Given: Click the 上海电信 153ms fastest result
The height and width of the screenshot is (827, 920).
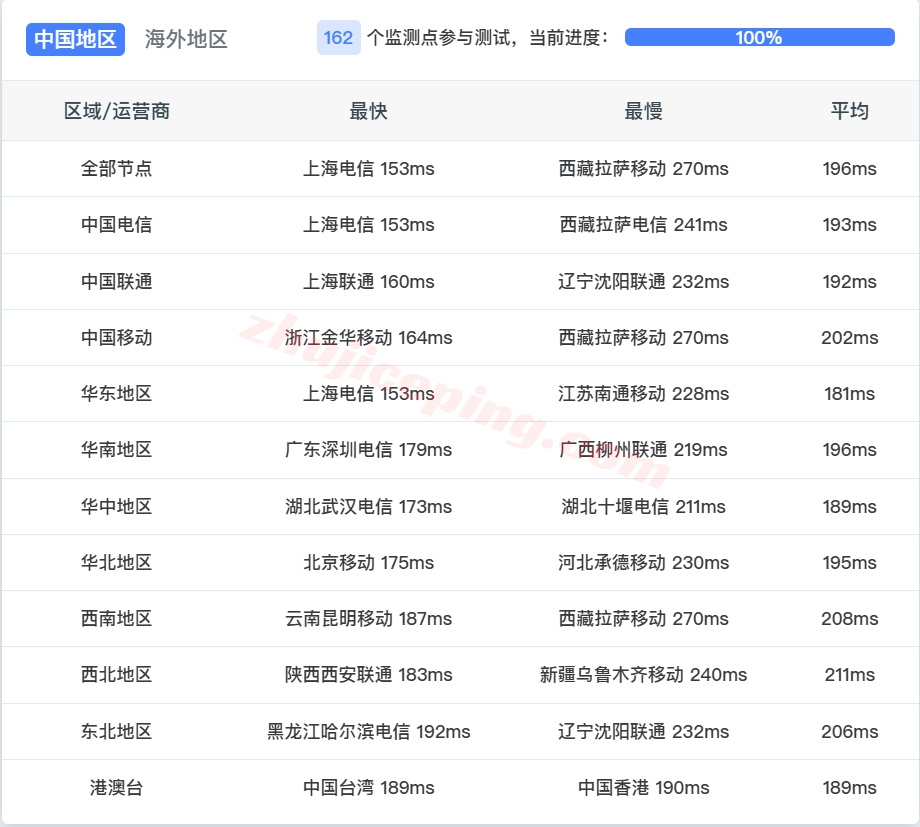Looking at the screenshot, I should (x=368, y=169).
